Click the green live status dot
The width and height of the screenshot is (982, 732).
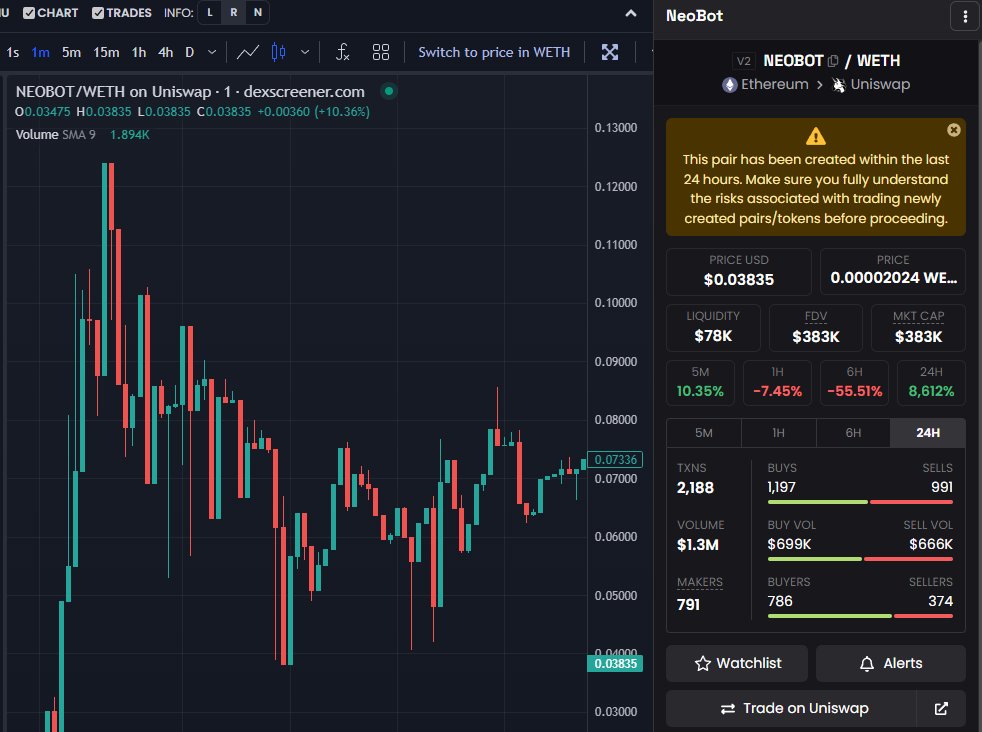389,91
